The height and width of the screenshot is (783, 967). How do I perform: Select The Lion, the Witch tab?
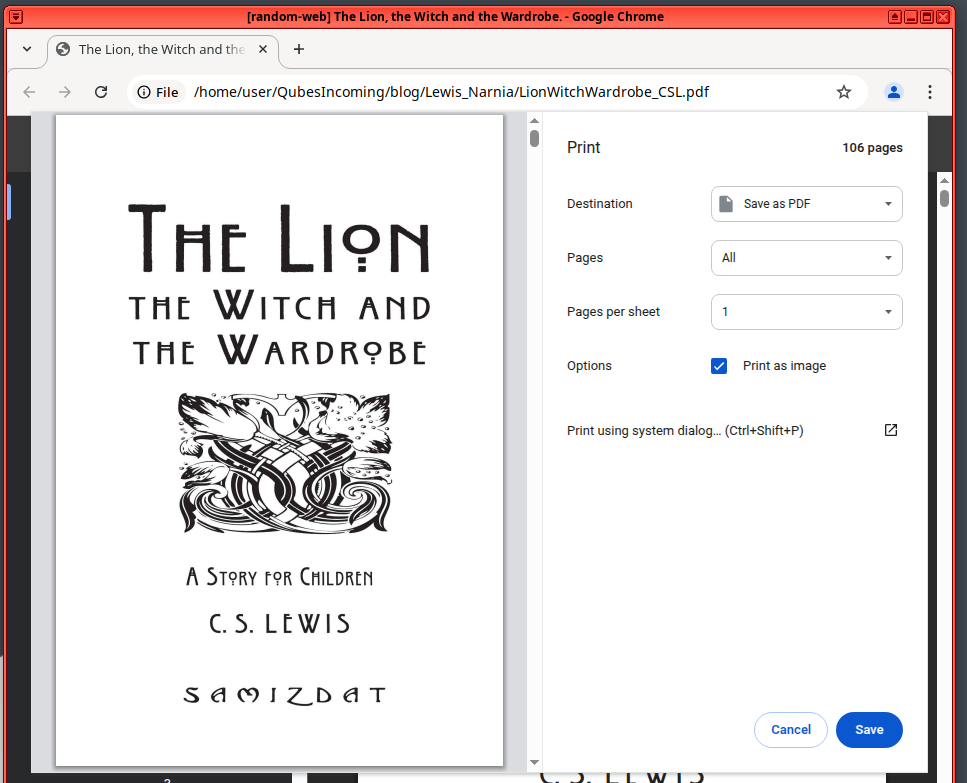160,49
